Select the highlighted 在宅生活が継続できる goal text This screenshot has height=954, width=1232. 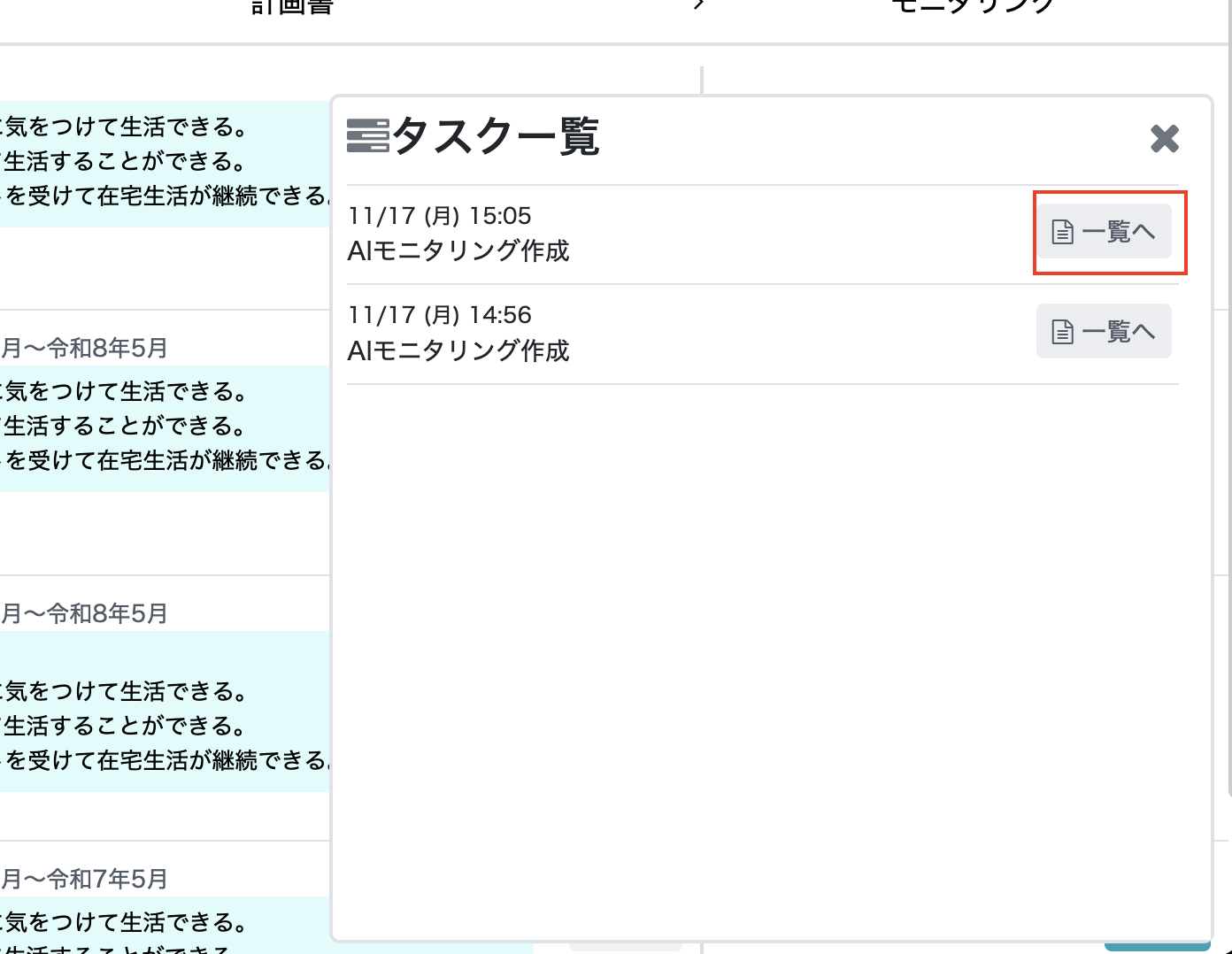(x=159, y=196)
